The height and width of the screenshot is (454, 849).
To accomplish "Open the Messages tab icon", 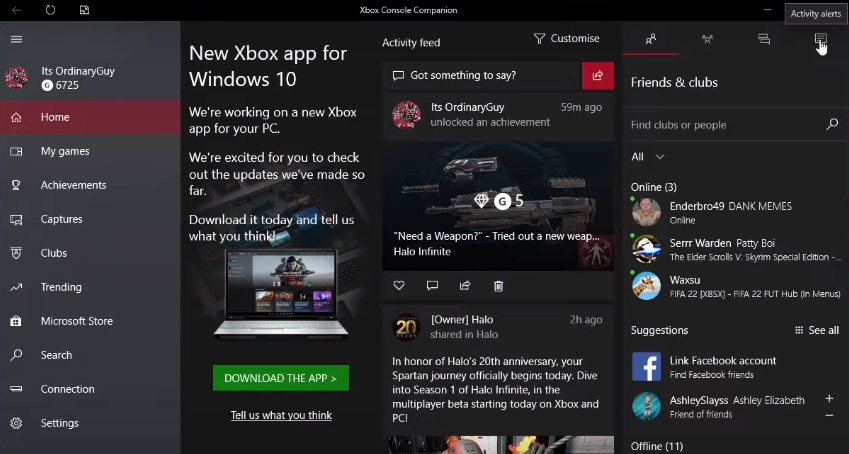I will click(764, 39).
